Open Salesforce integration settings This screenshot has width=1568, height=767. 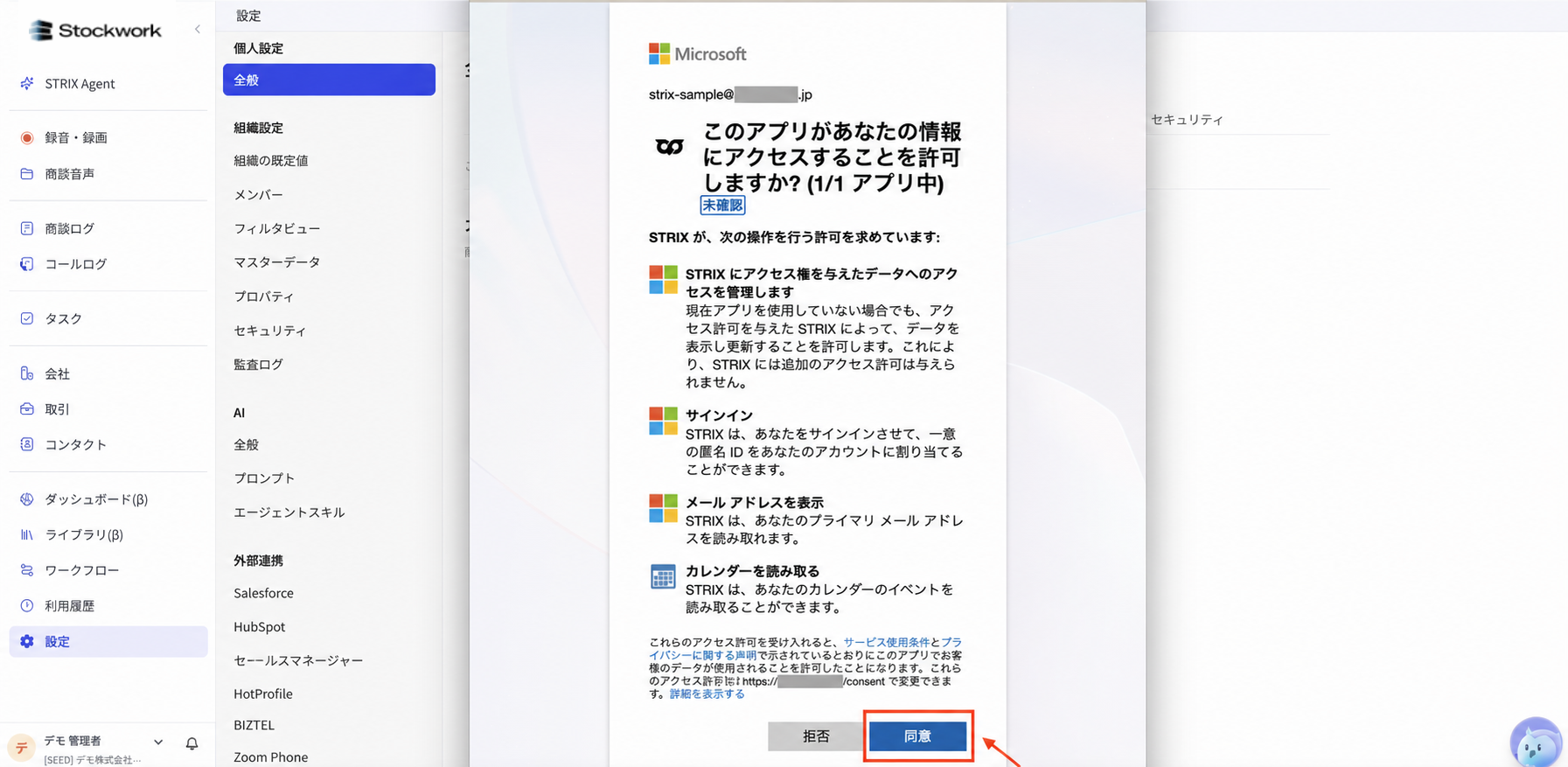click(263, 593)
